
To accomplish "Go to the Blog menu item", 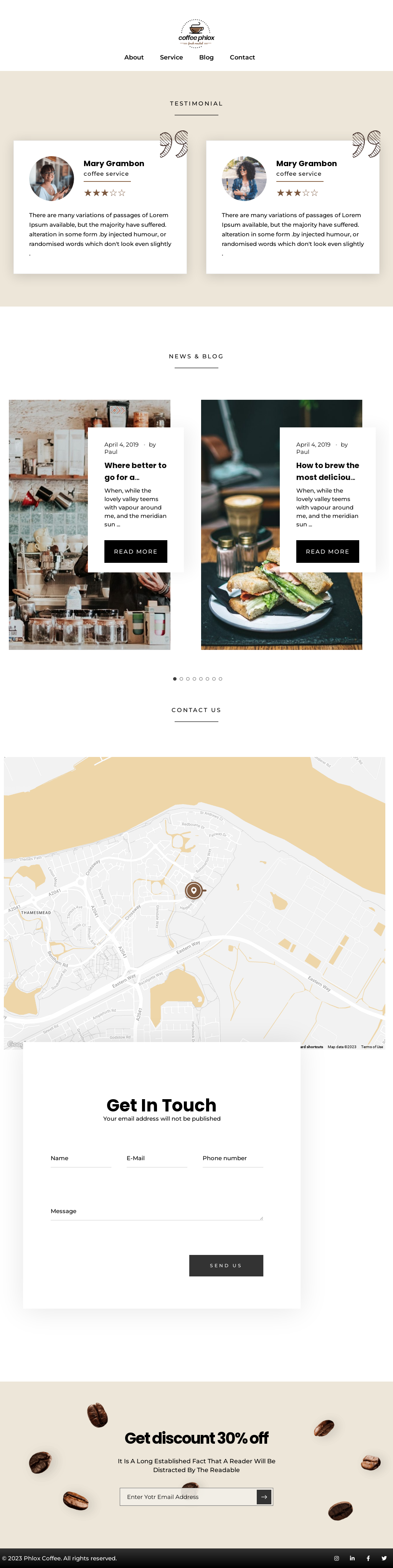I will 206,57.
